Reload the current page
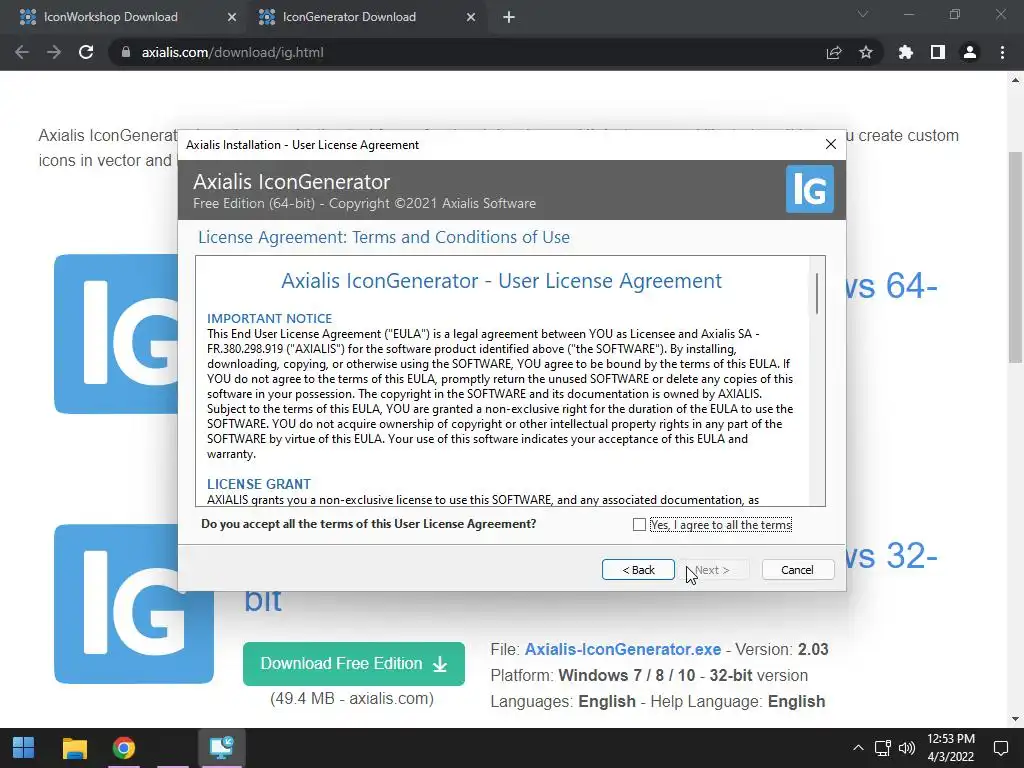1024x768 pixels. point(86,52)
